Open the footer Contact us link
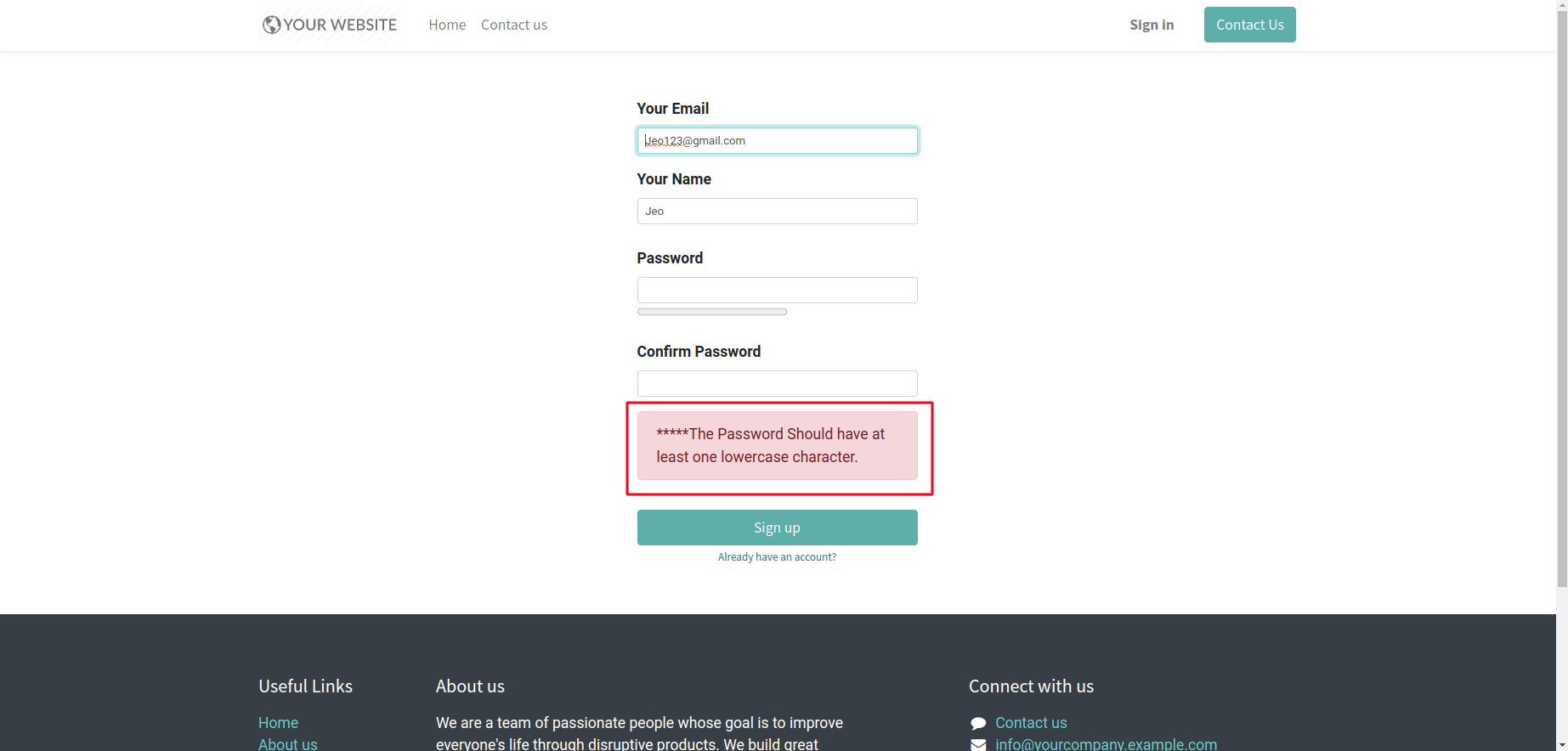 (x=1031, y=723)
